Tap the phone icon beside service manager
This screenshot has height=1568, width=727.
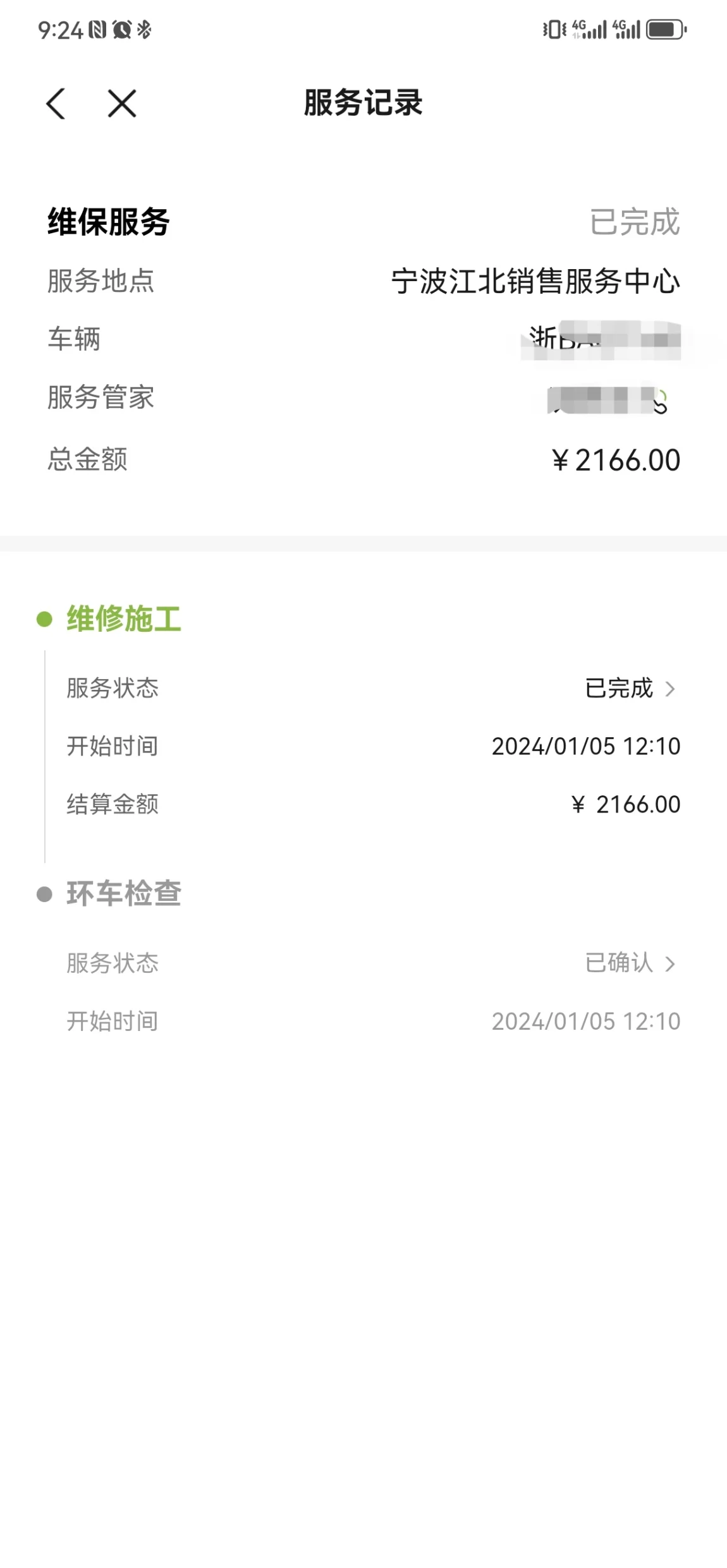point(660,402)
